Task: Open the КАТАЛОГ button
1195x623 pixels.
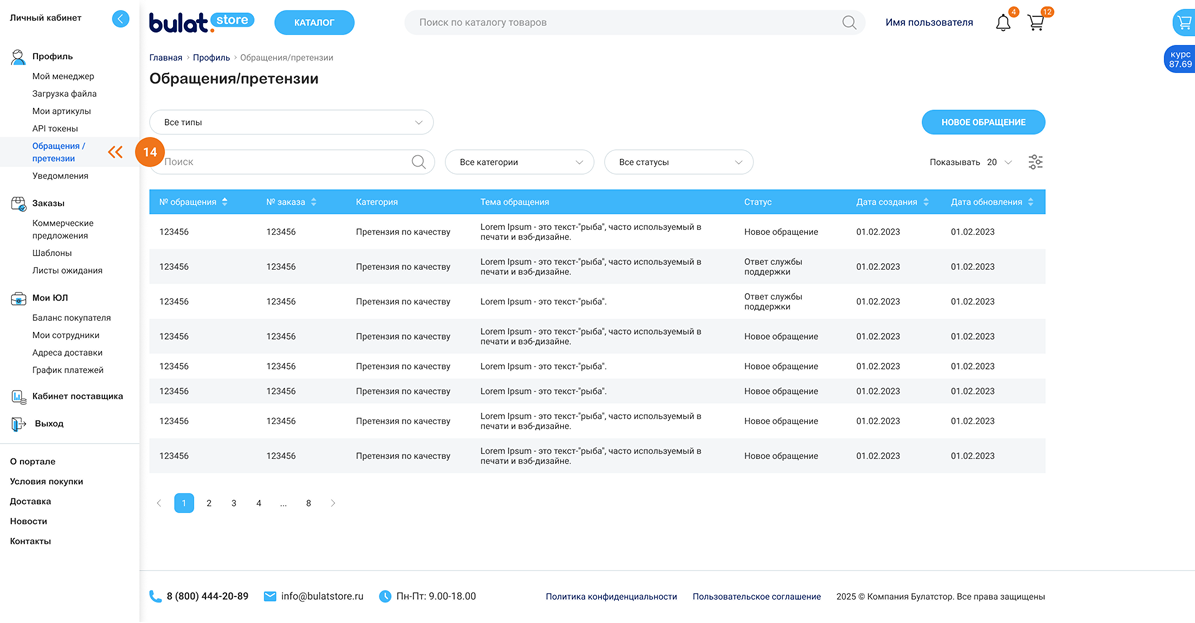Action: click(314, 22)
